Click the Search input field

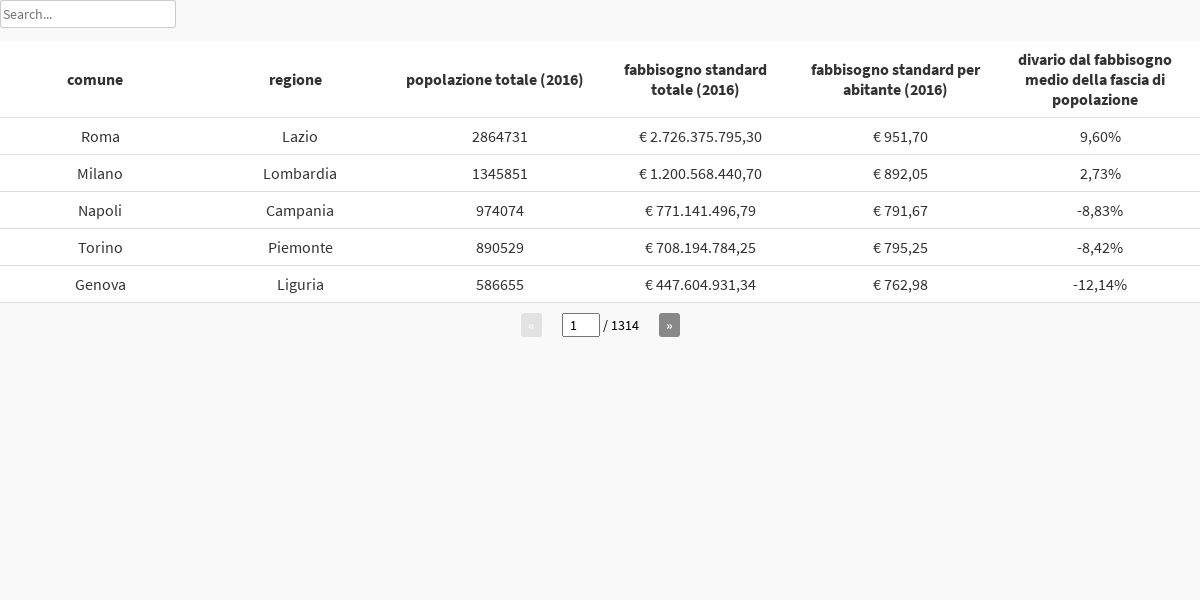(88, 14)
